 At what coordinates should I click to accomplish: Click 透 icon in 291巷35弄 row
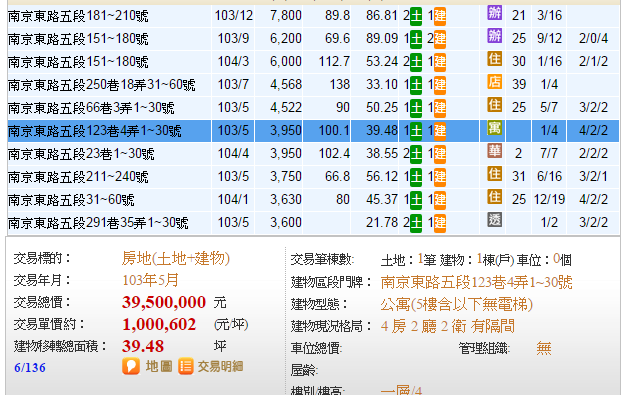pyautogui.click(x=494, y=220)
